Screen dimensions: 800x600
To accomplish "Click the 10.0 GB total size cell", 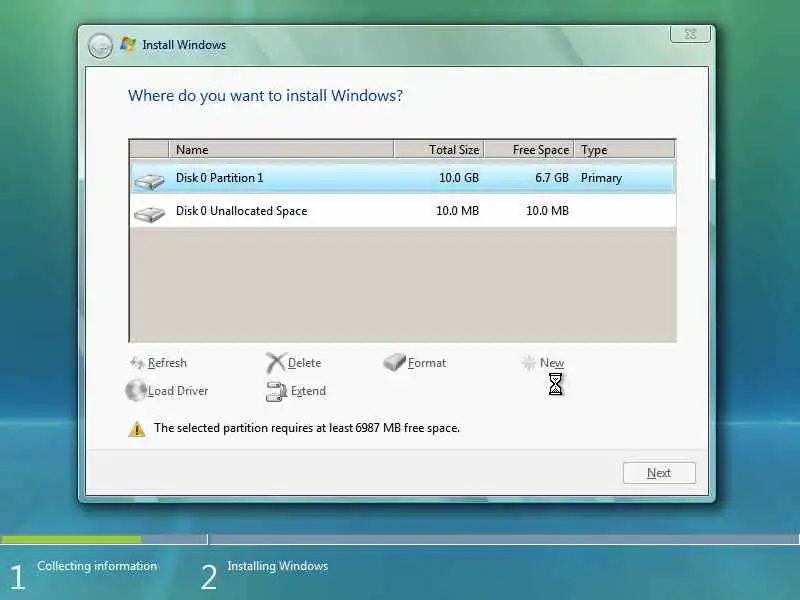I will pos(459,178).
